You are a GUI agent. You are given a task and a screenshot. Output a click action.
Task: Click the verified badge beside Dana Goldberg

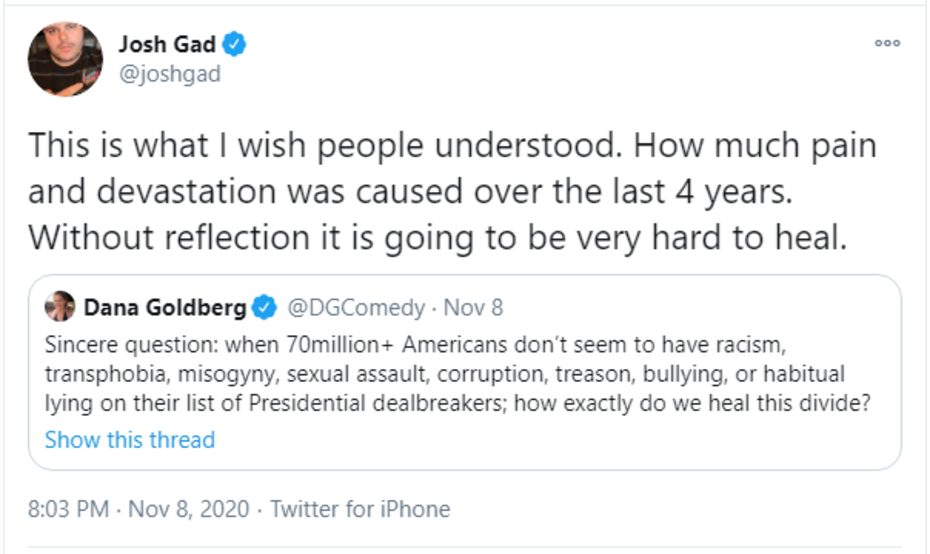[265, 307]
